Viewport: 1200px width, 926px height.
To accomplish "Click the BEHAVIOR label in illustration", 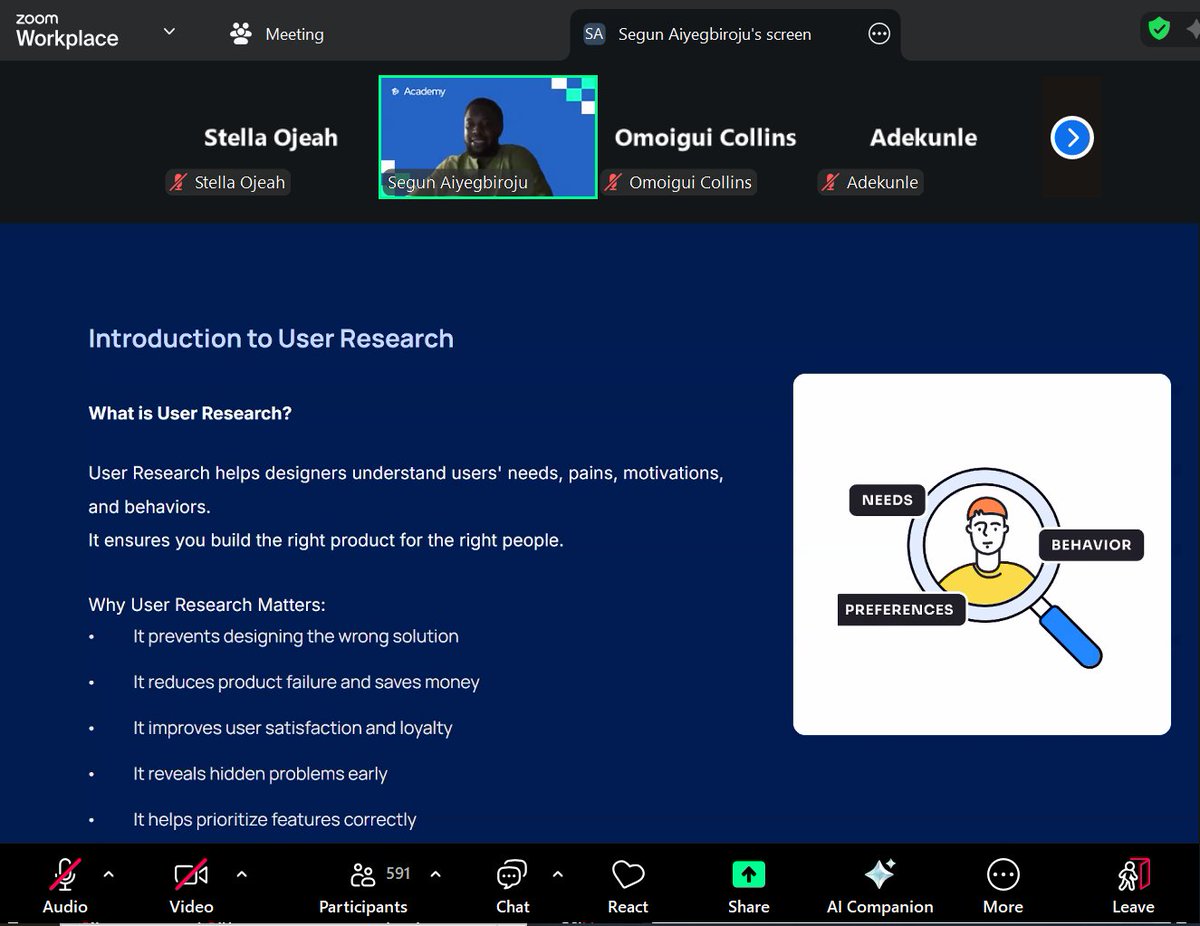I will [1091, 544].
